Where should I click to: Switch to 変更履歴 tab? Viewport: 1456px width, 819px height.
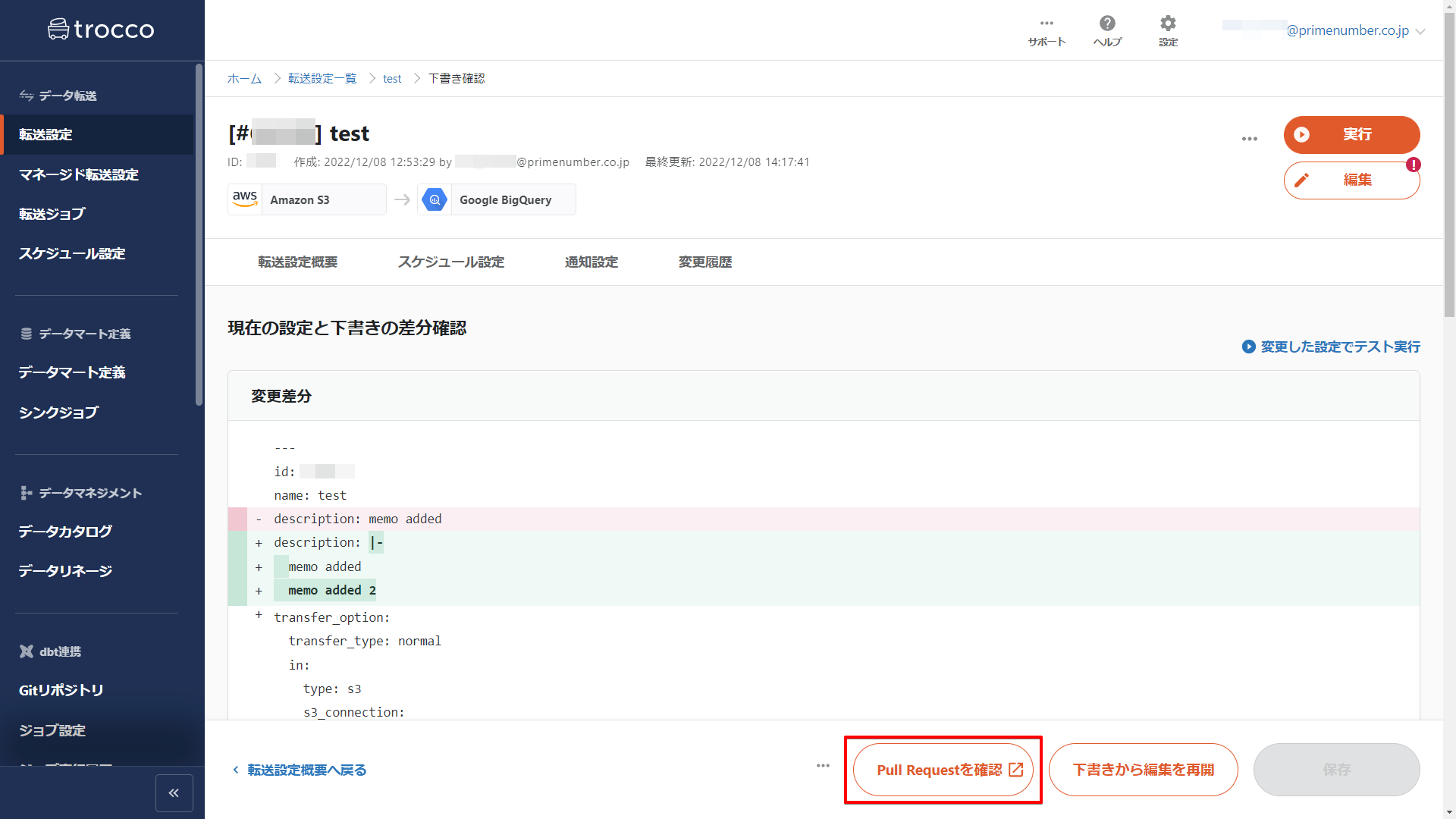(705, 262)
